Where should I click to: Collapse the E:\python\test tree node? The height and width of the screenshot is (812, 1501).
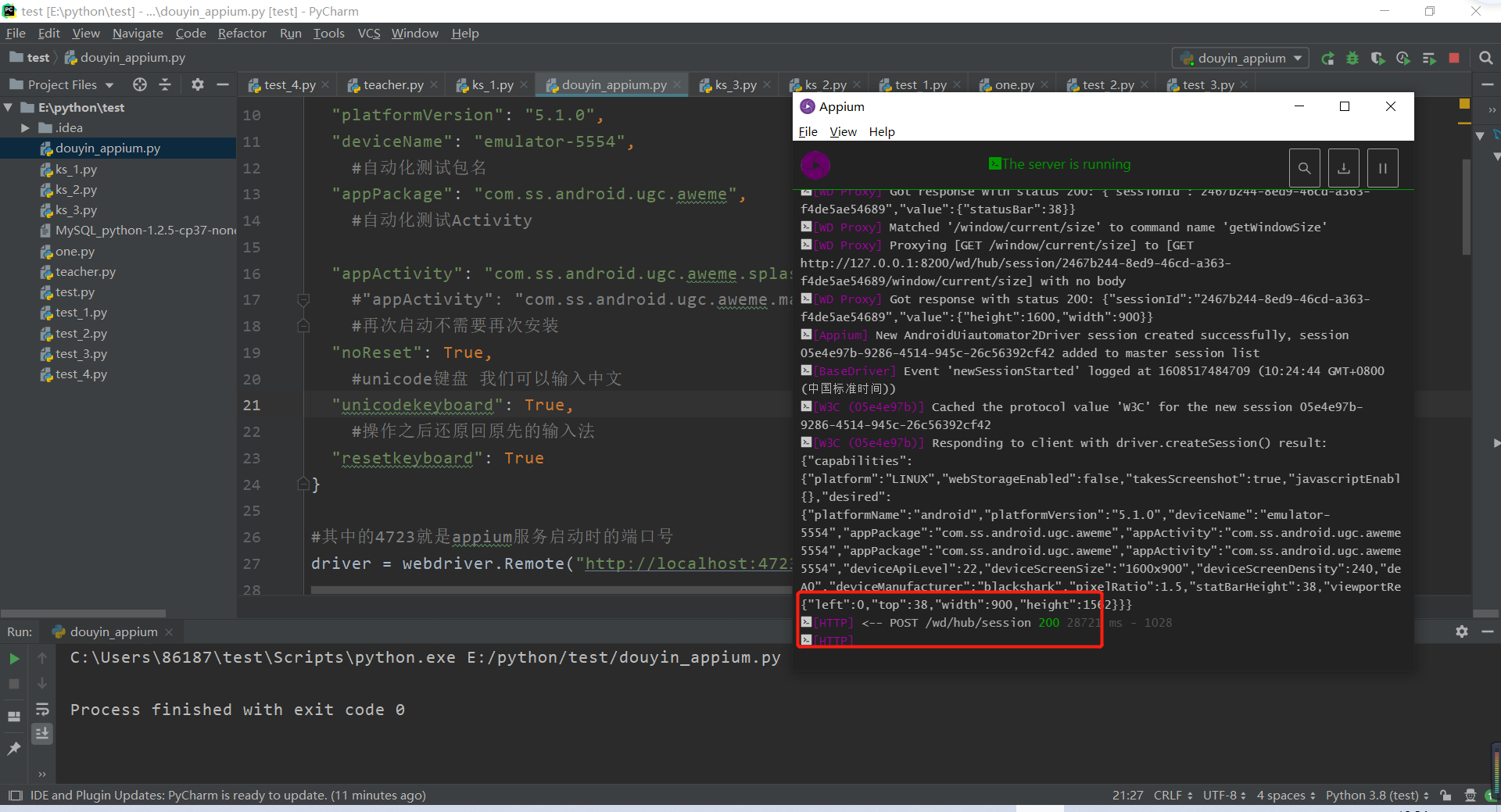[x=8, y=107]
